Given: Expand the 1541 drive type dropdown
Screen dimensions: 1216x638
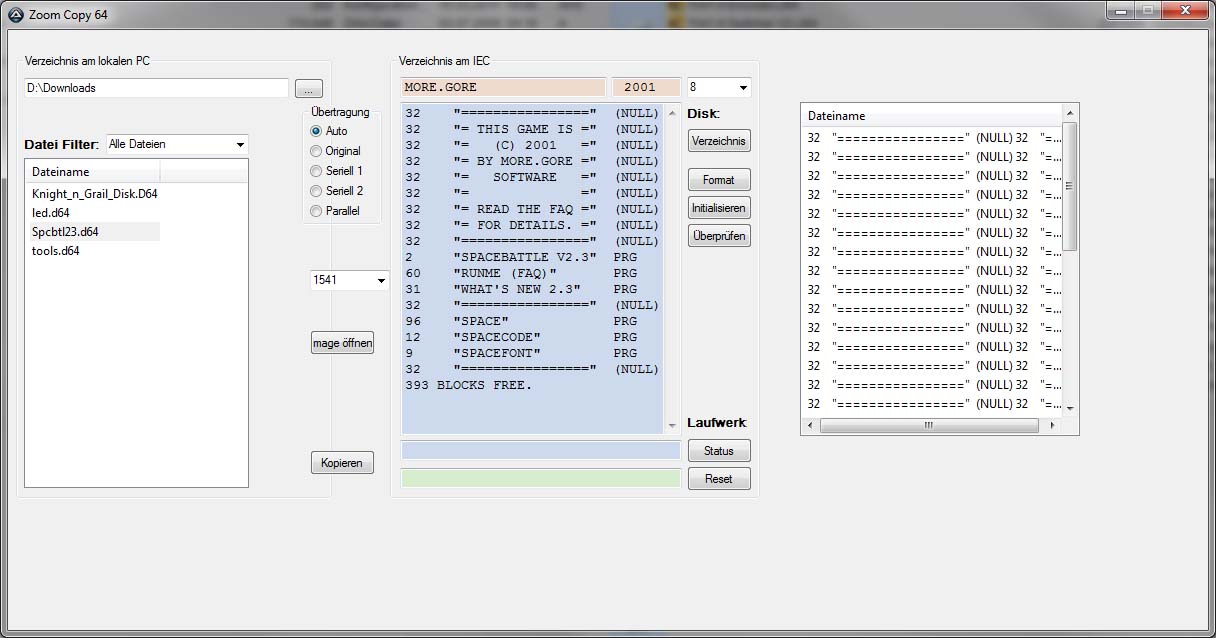Looking at the screenshot, I should pos(349,281).
